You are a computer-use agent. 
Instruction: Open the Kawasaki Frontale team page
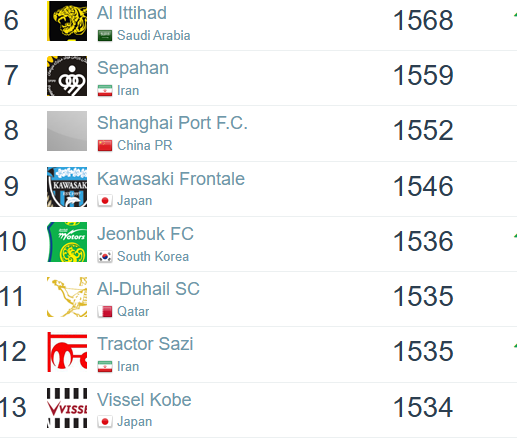coord(171,179)
